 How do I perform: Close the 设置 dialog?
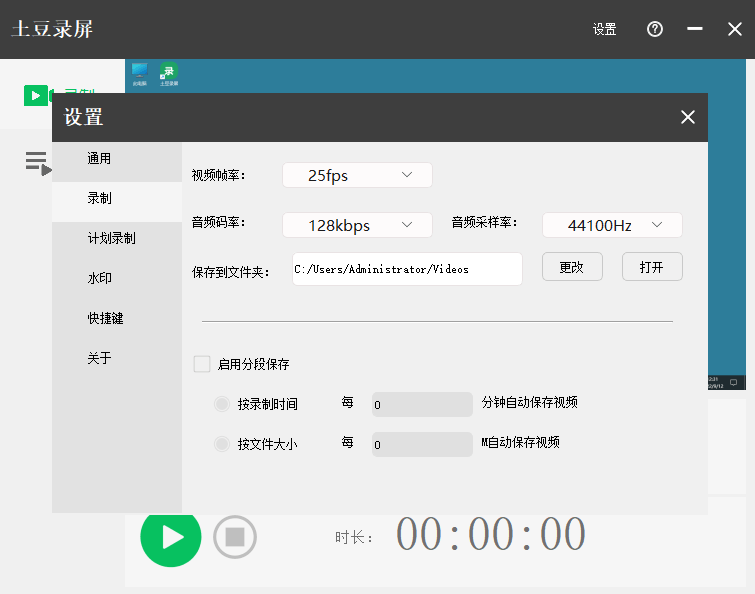click(688, 117)
